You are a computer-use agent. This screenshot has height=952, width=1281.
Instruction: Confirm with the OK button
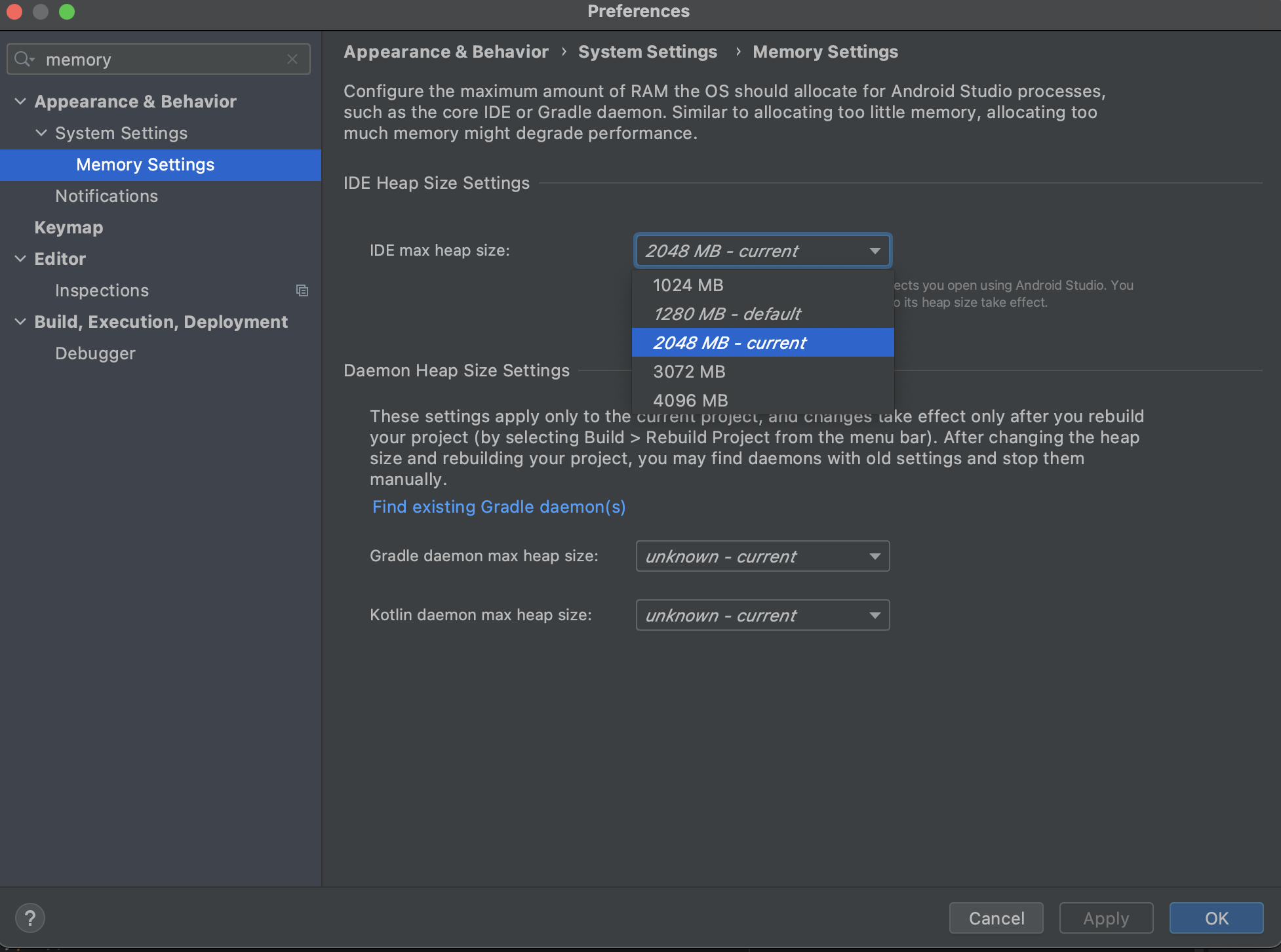[x=1216, y=918]
